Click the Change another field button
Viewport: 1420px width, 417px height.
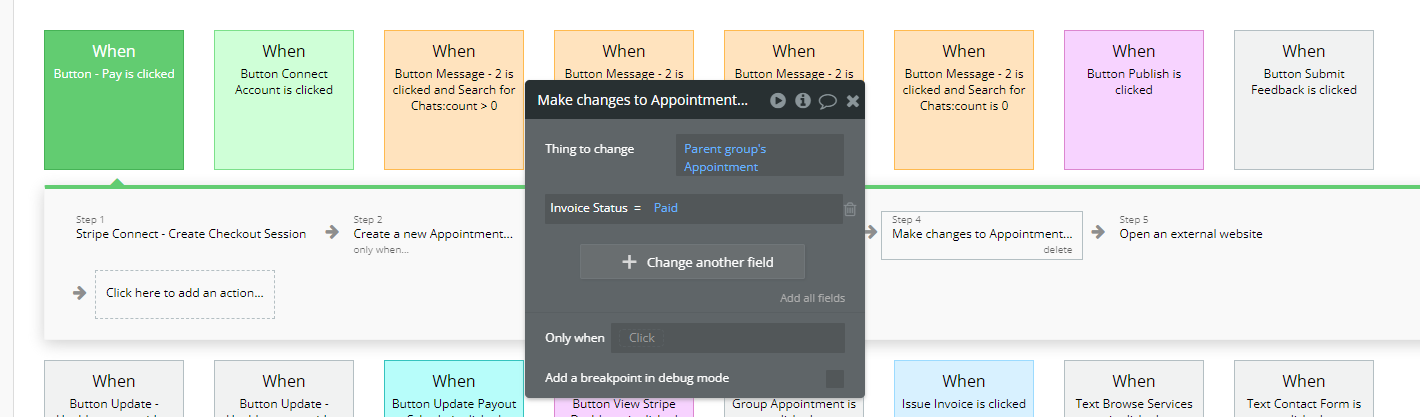click(x=692, y=262)
